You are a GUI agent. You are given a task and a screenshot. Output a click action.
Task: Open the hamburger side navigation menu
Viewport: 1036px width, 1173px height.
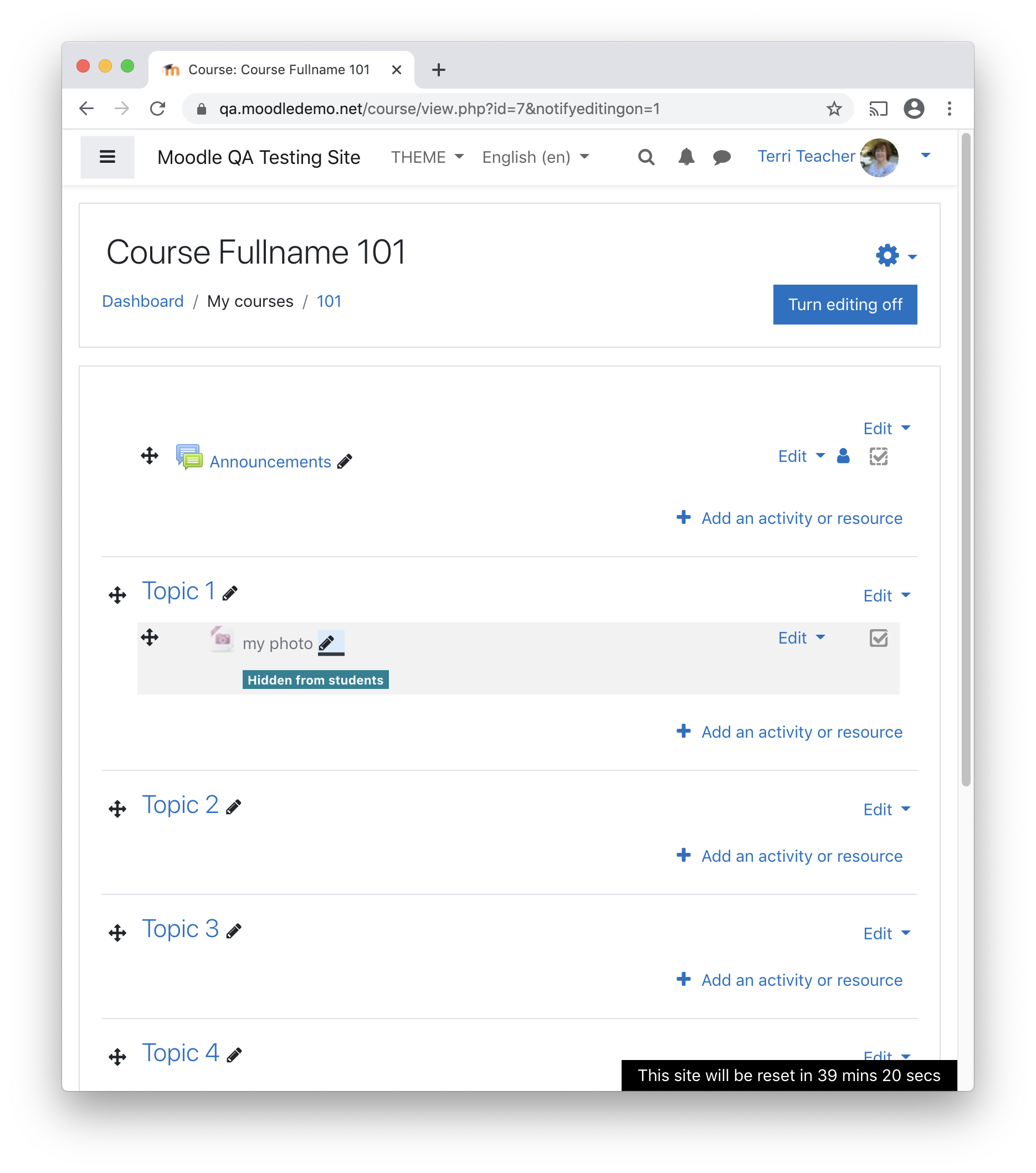pyautogui.click(x=107, y=157)
